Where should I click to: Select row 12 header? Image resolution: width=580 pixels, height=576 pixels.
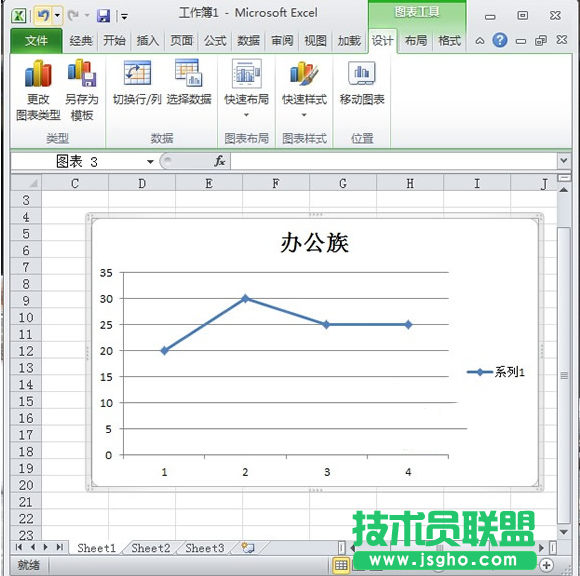coord(26,351)
